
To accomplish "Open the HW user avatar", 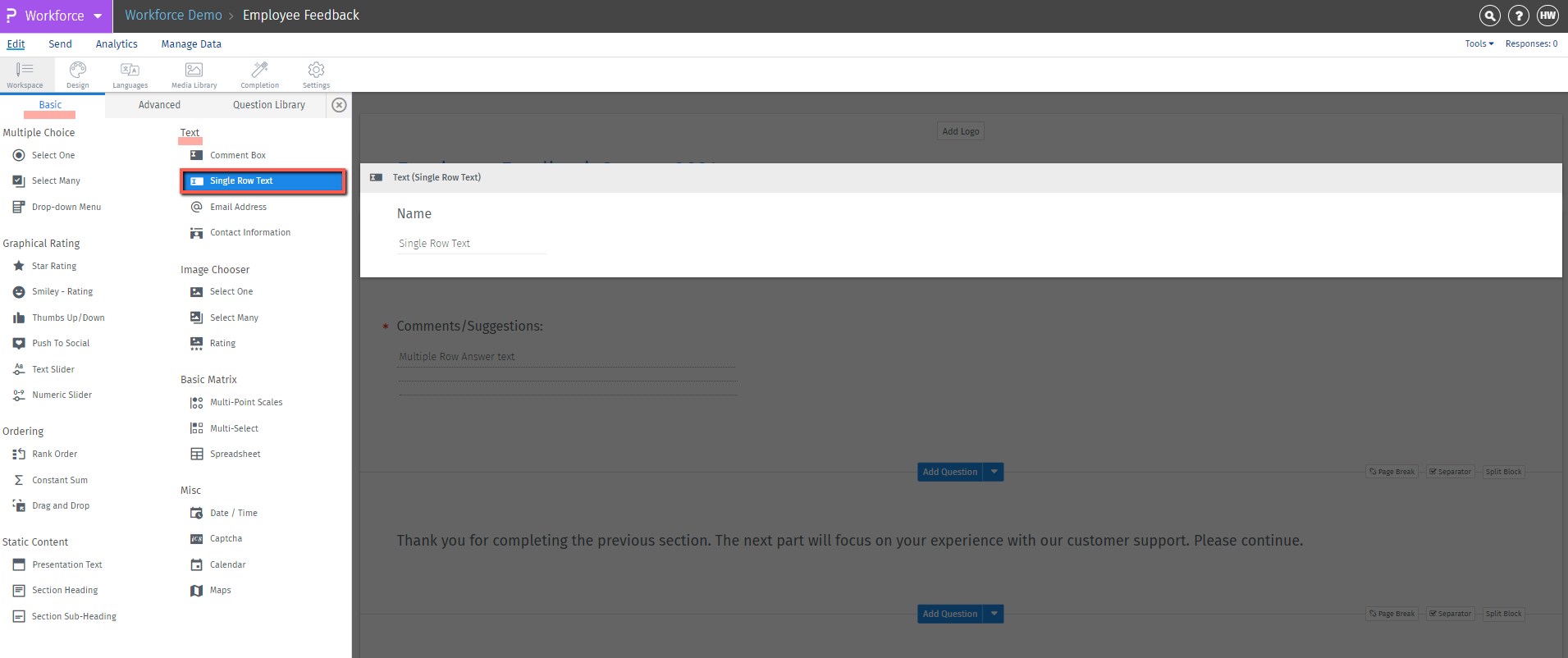I will point(1547,16).
